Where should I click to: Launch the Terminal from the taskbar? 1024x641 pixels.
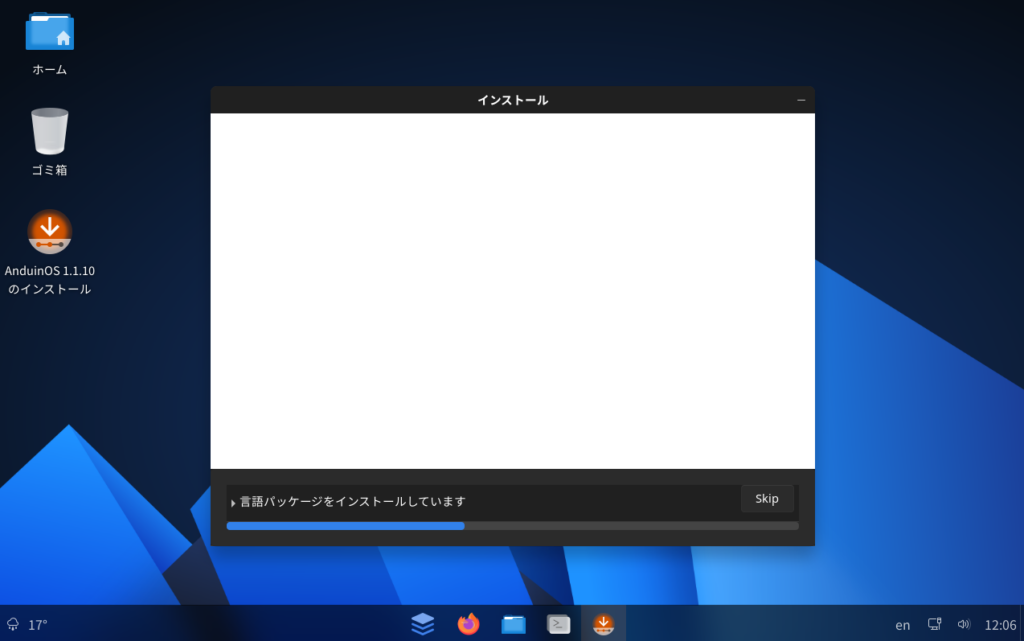(x=559, y=624)
